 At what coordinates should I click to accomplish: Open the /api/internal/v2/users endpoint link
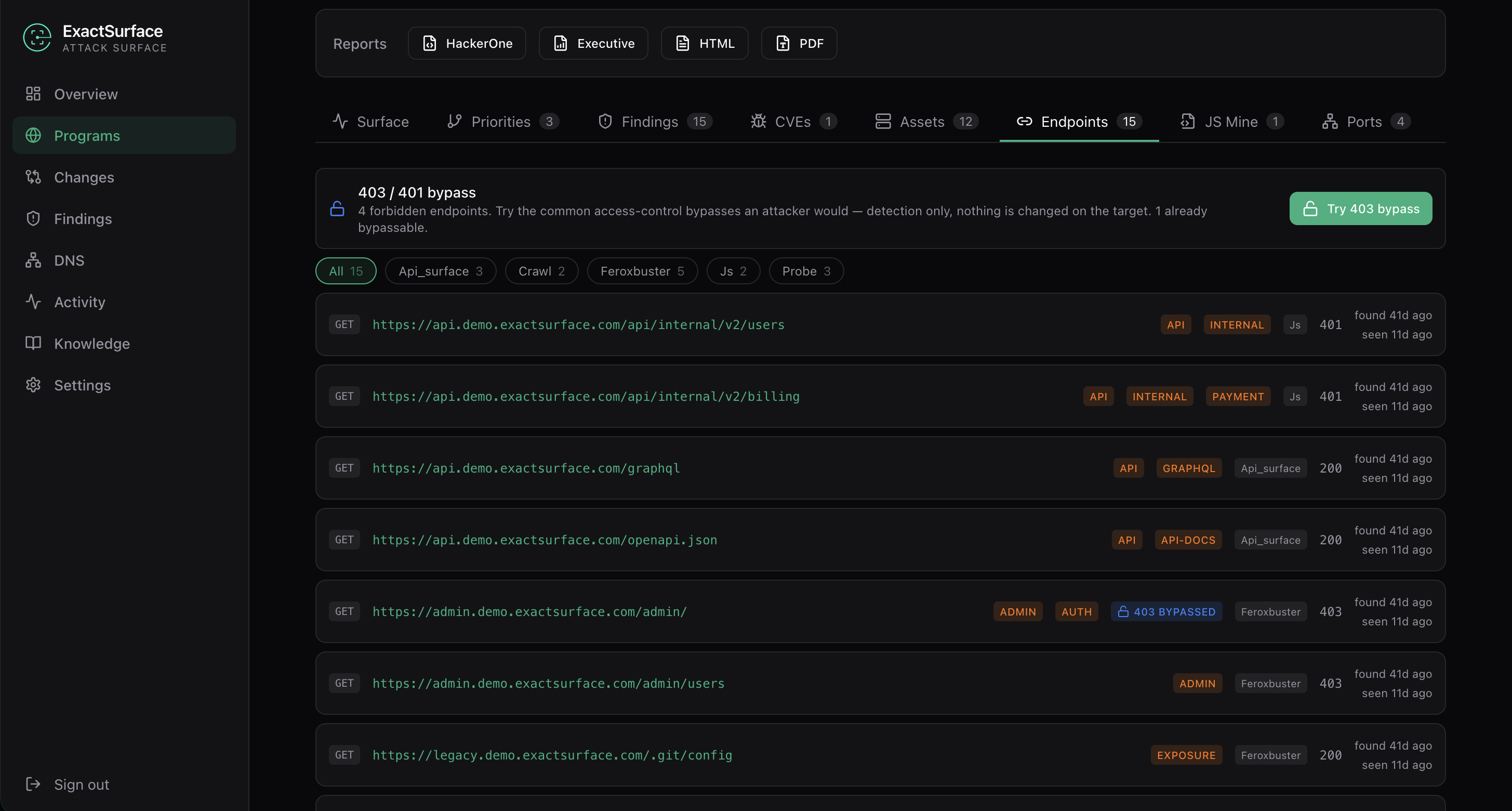click(x=578, y=325)
